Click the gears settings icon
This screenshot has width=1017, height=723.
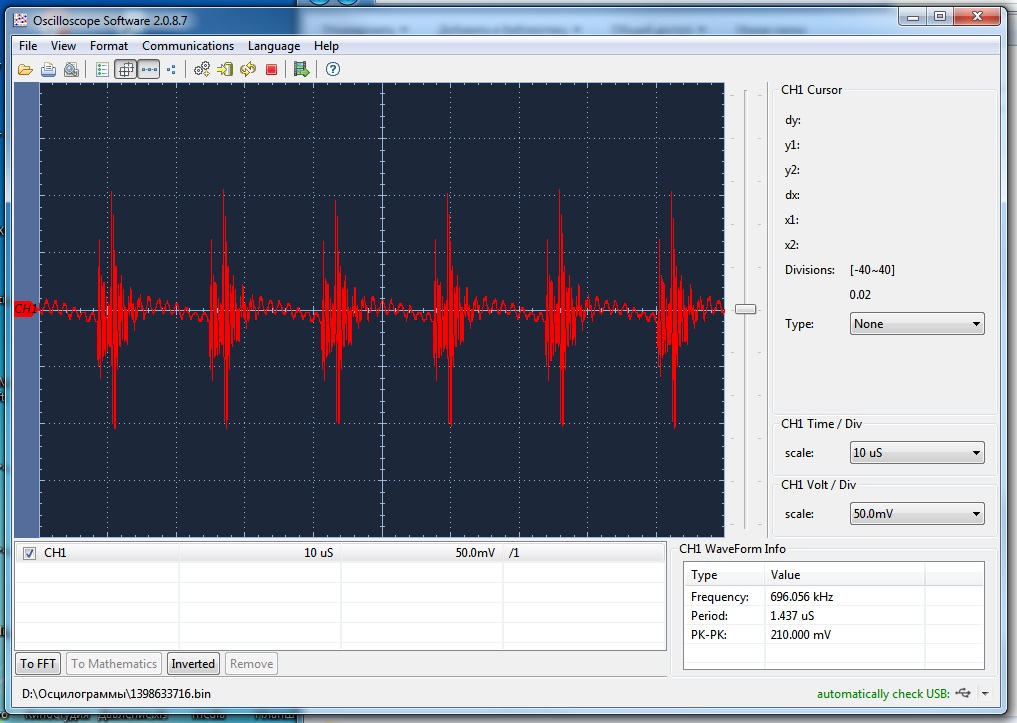[x=201, y=69]
